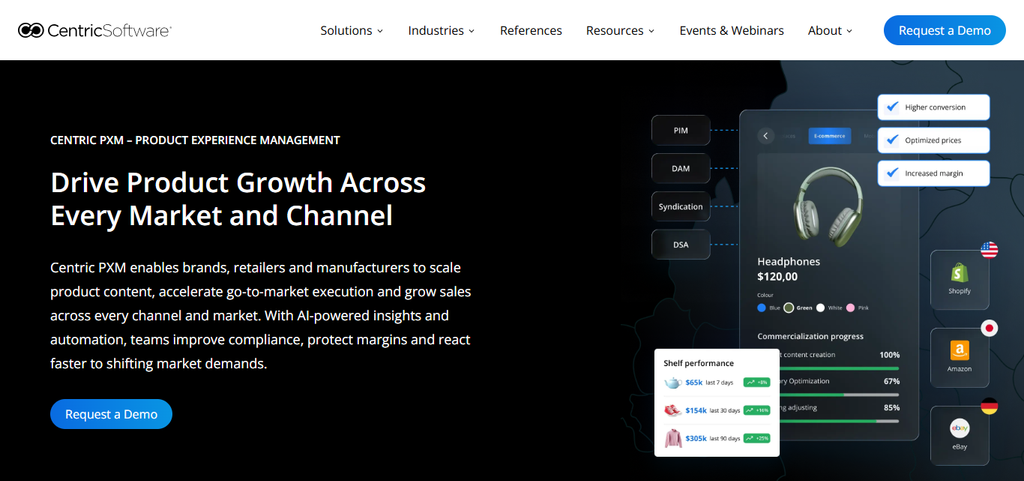
Task: Click the $154k last 30 days value
Action: (696, 411)
